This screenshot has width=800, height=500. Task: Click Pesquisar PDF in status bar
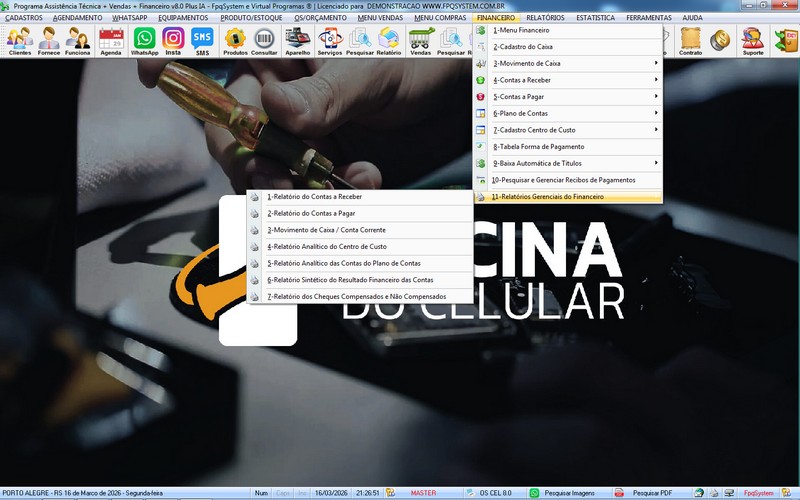click(x=652, y=493)
